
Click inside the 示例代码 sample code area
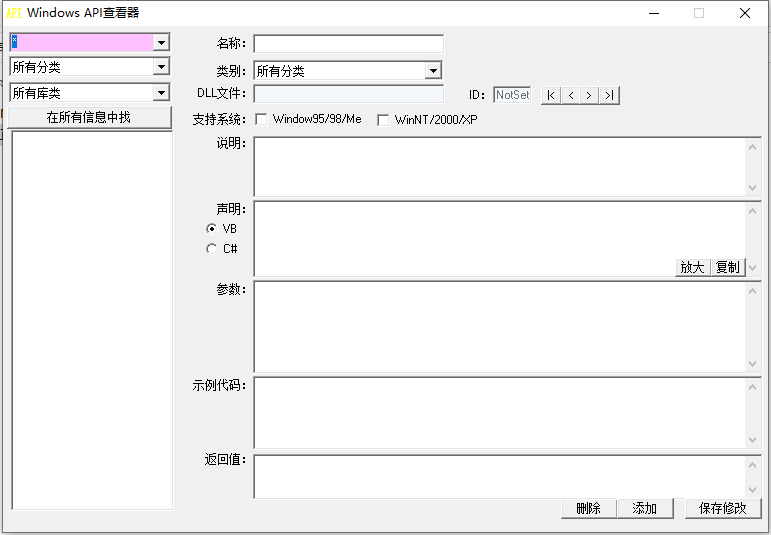(x=499, y=413)
